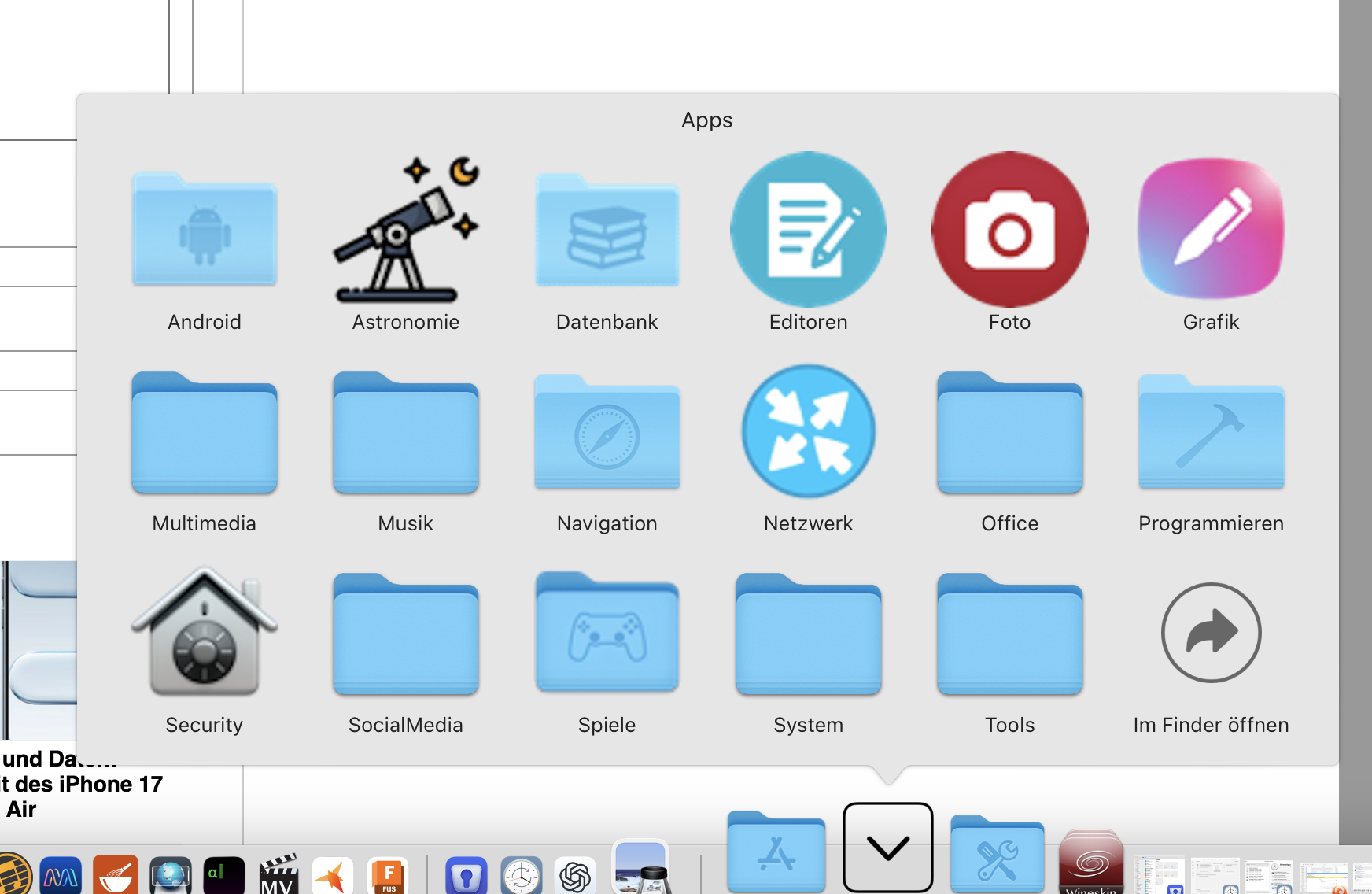
Task: Open the Navigation compass folder
Action: pos(607,432)
